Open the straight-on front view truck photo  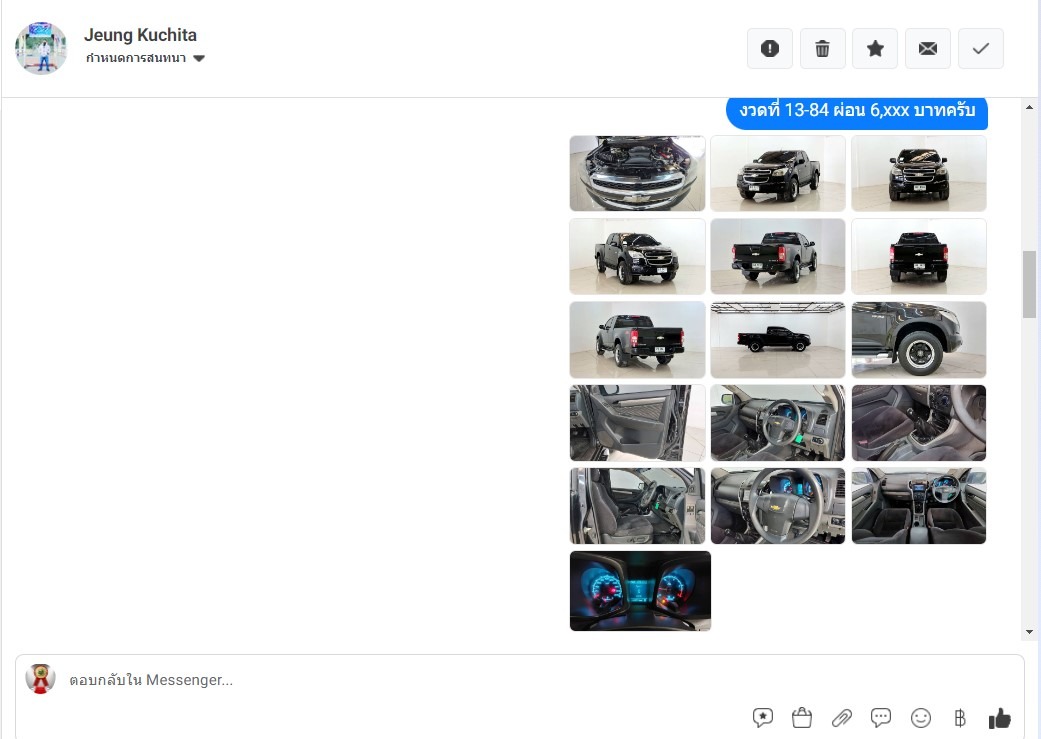pos(919,173)
